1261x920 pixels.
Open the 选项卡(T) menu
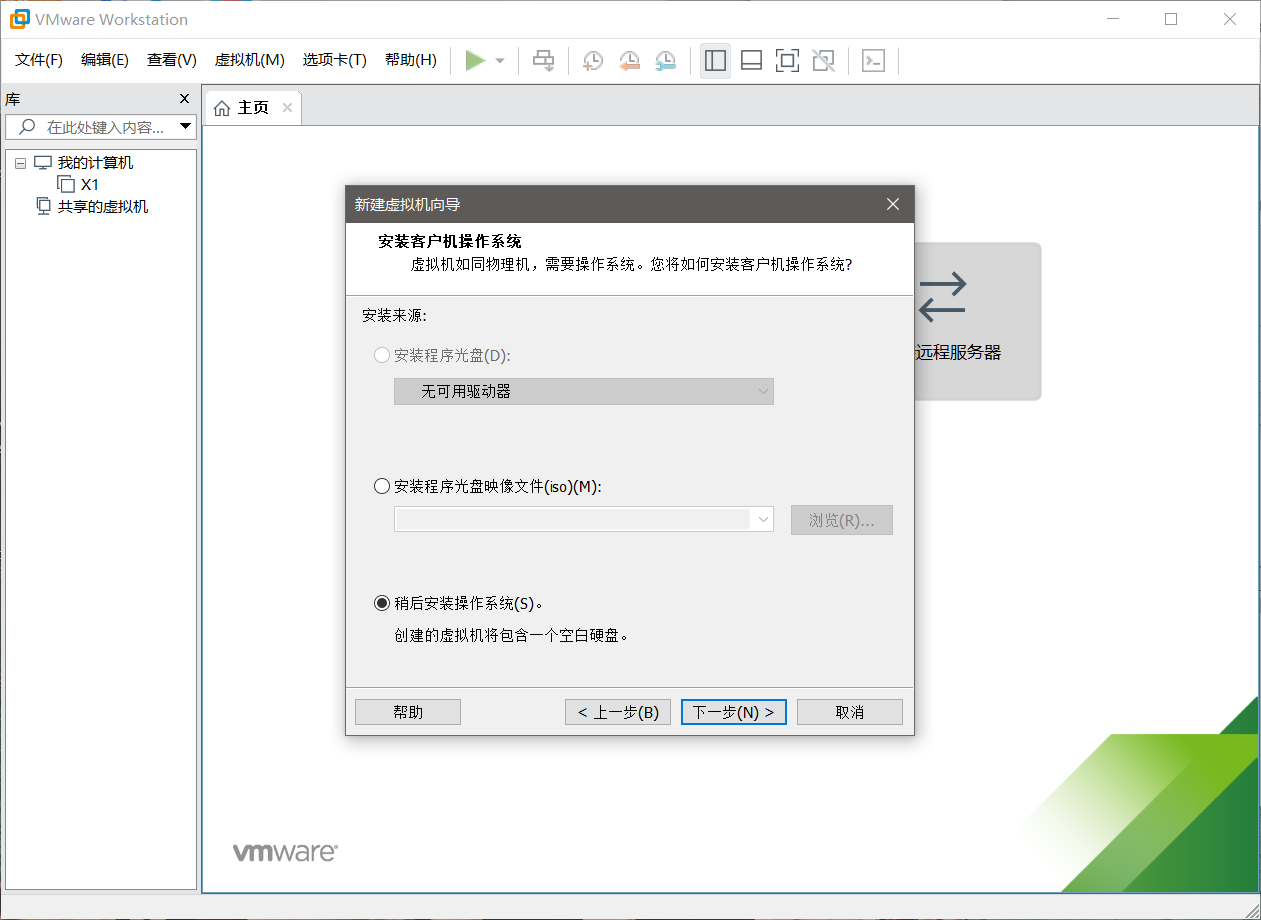335,60
